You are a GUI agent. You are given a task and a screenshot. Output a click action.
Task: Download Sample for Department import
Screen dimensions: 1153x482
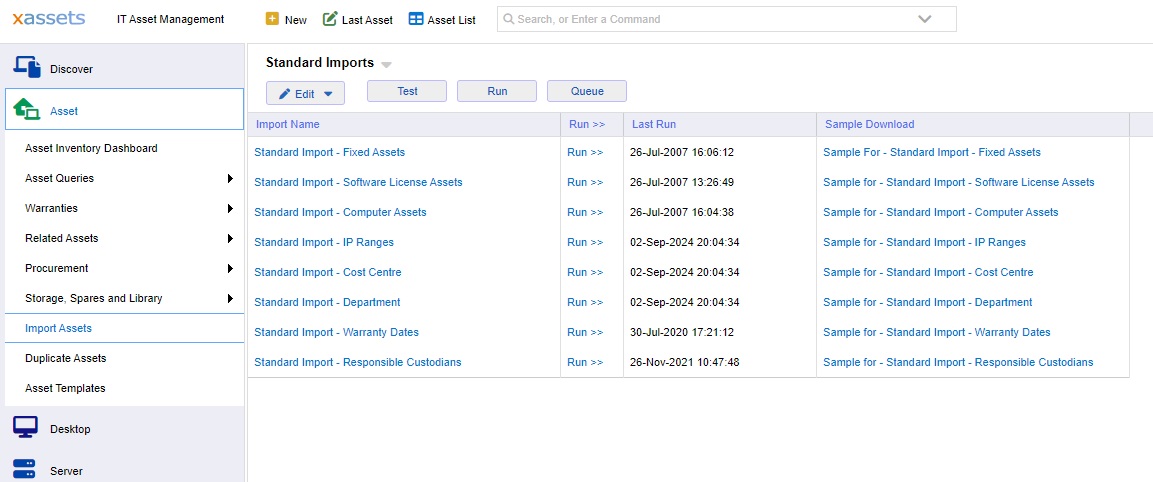pos(927,302)
